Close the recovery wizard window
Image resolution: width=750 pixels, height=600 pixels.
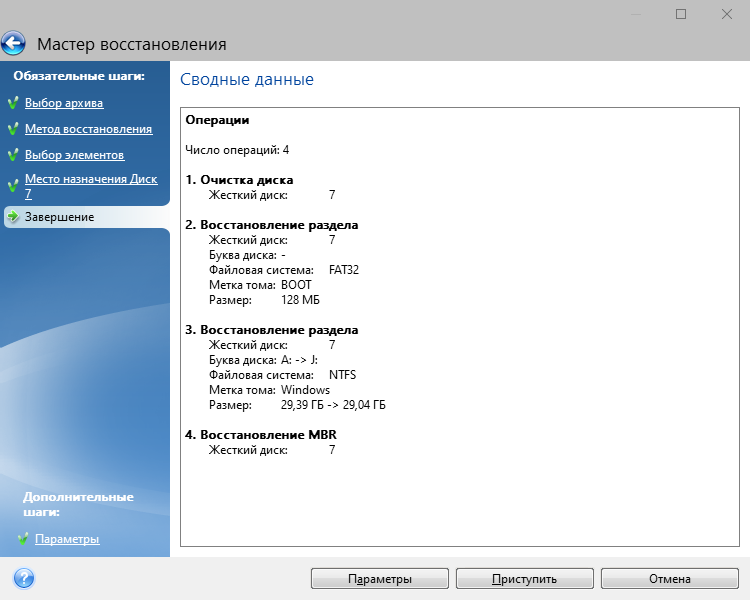[x=727, y=14]
